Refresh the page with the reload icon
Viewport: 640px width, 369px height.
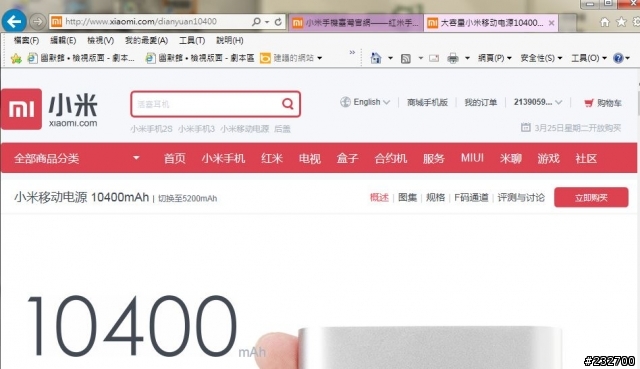point(278,22)
